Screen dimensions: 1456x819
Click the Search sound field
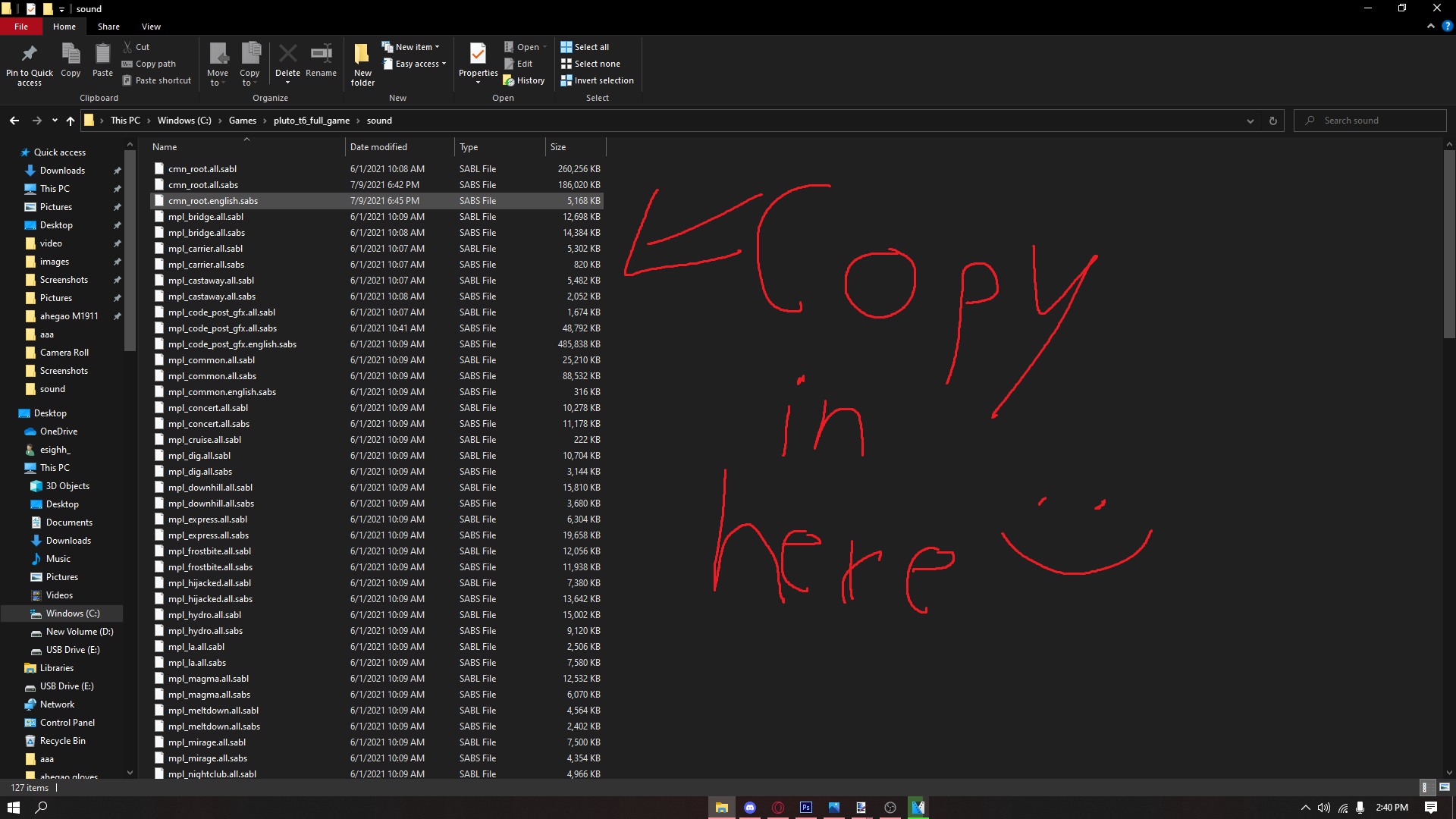1370,121
